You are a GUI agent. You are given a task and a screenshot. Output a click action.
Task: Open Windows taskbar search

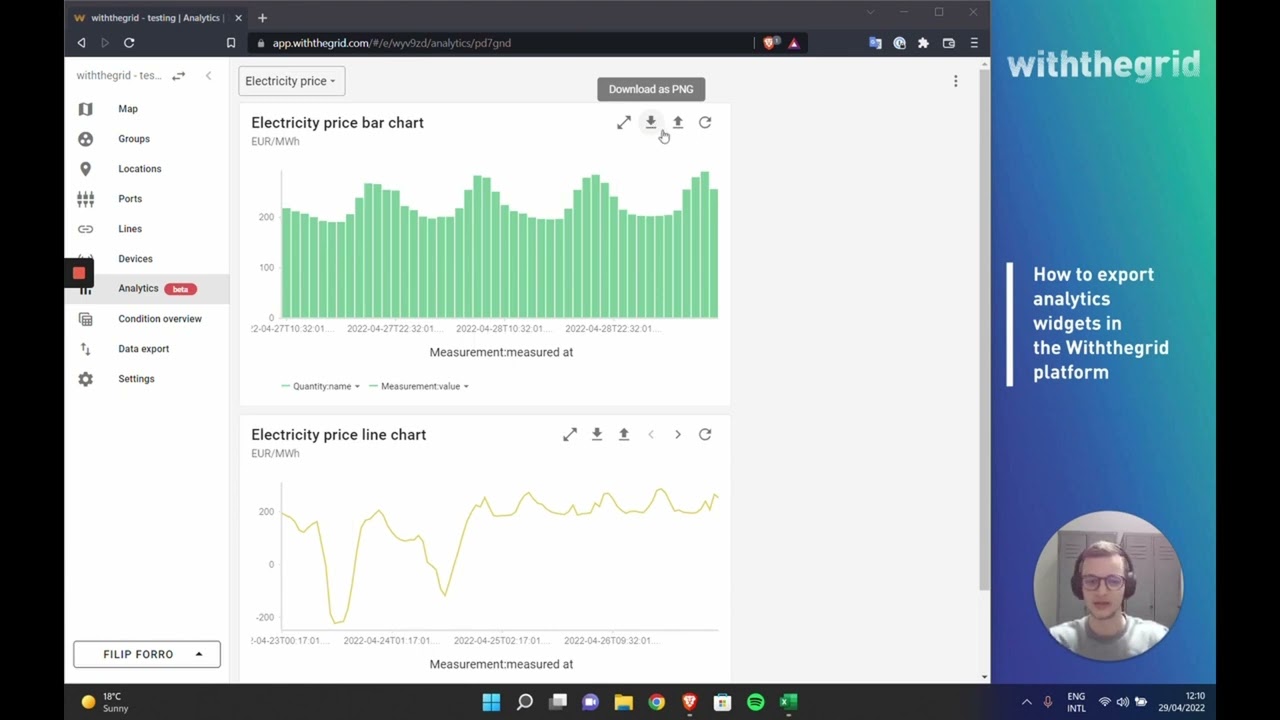click(x=525, y=702)
